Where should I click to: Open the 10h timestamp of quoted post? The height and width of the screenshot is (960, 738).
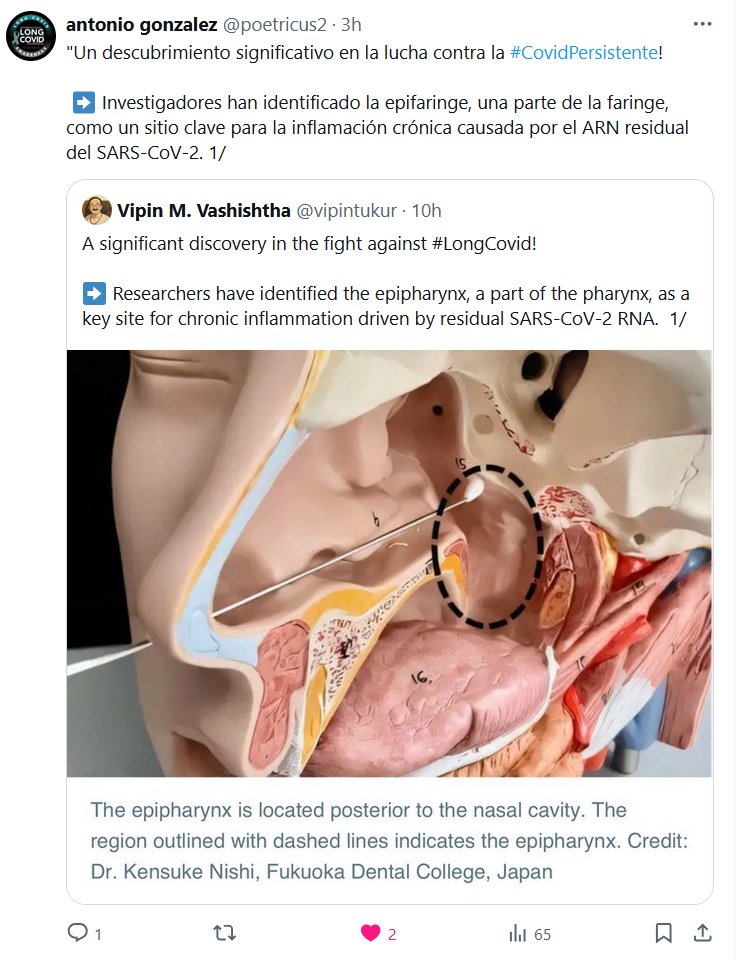click(x=426, y=211)
